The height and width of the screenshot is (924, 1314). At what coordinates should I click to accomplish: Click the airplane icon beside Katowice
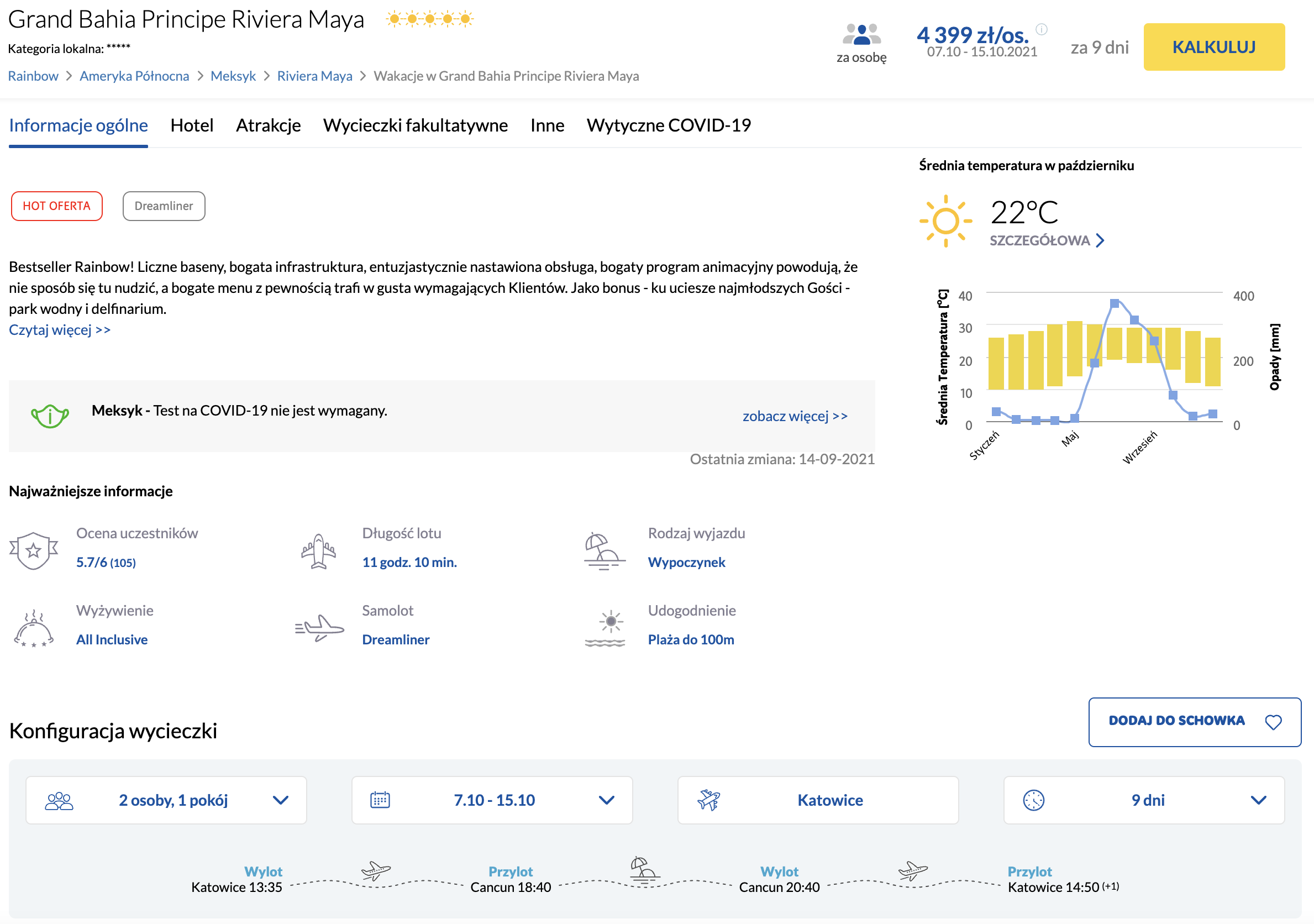(x=708, y=800)
